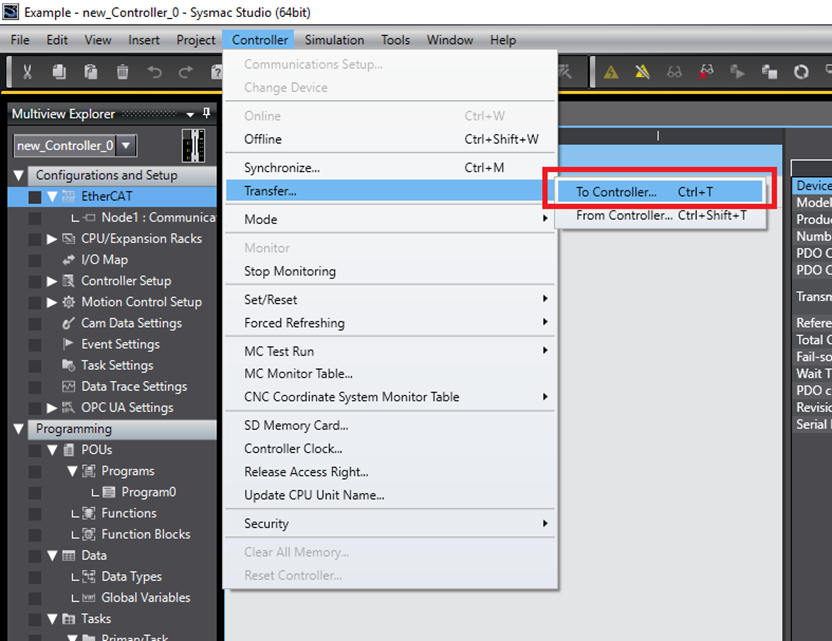Click the controller unit icon in Multiview Explorer

click(x=195, y=145)
